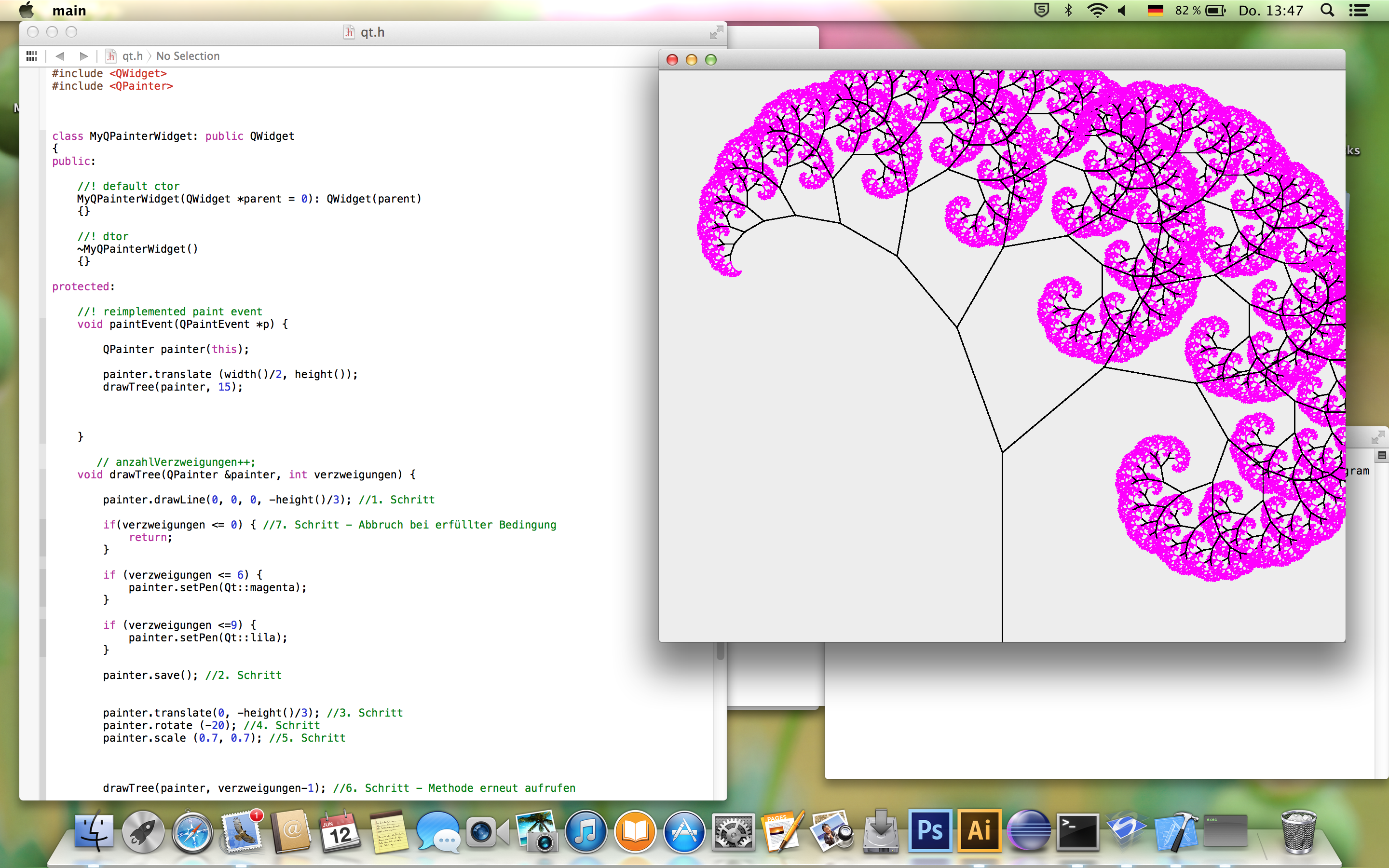Open the main application menu
The image size is (1389, 868).
(x=69, y=10)
